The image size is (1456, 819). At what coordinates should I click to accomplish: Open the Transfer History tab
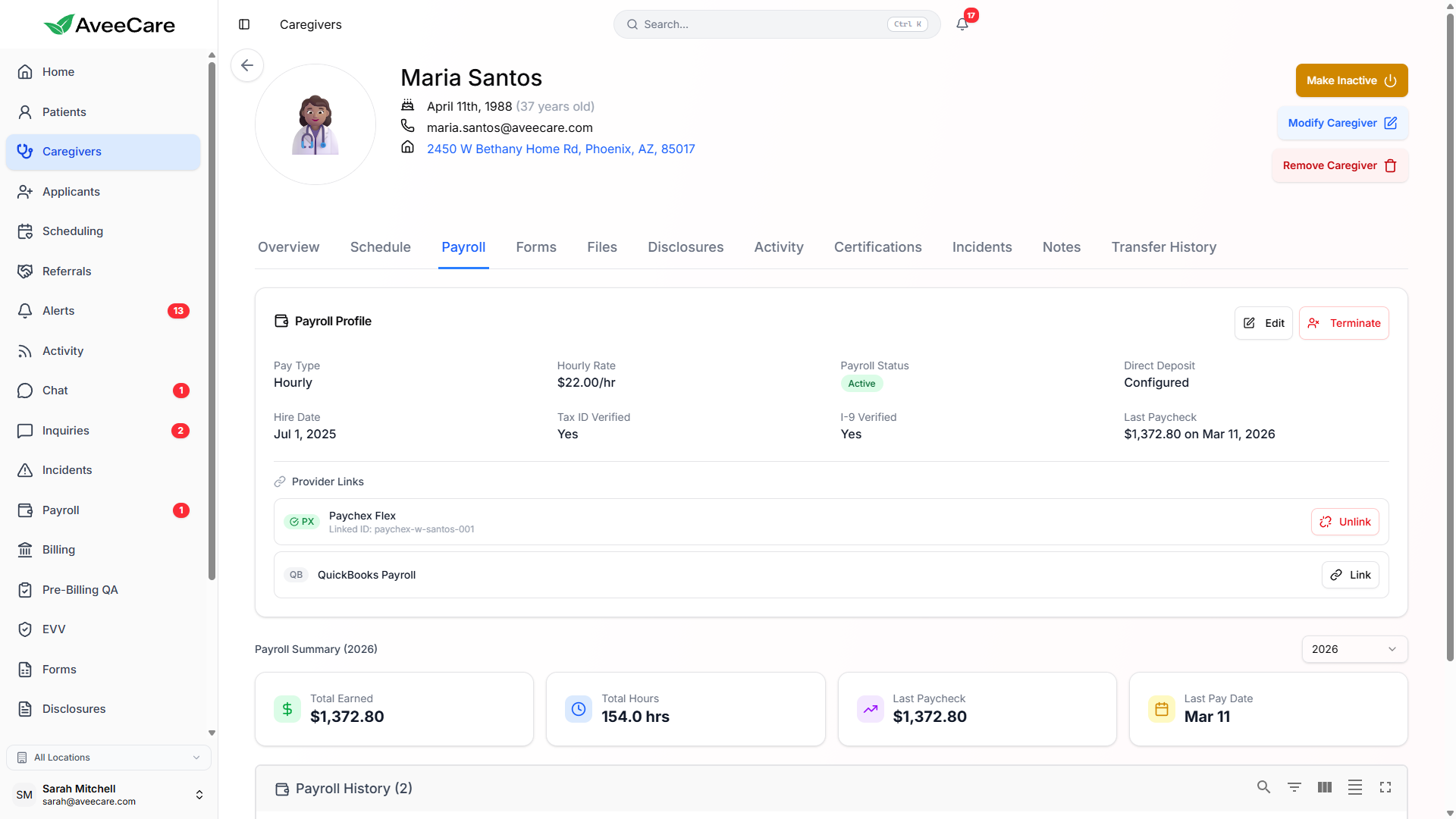1163,247
